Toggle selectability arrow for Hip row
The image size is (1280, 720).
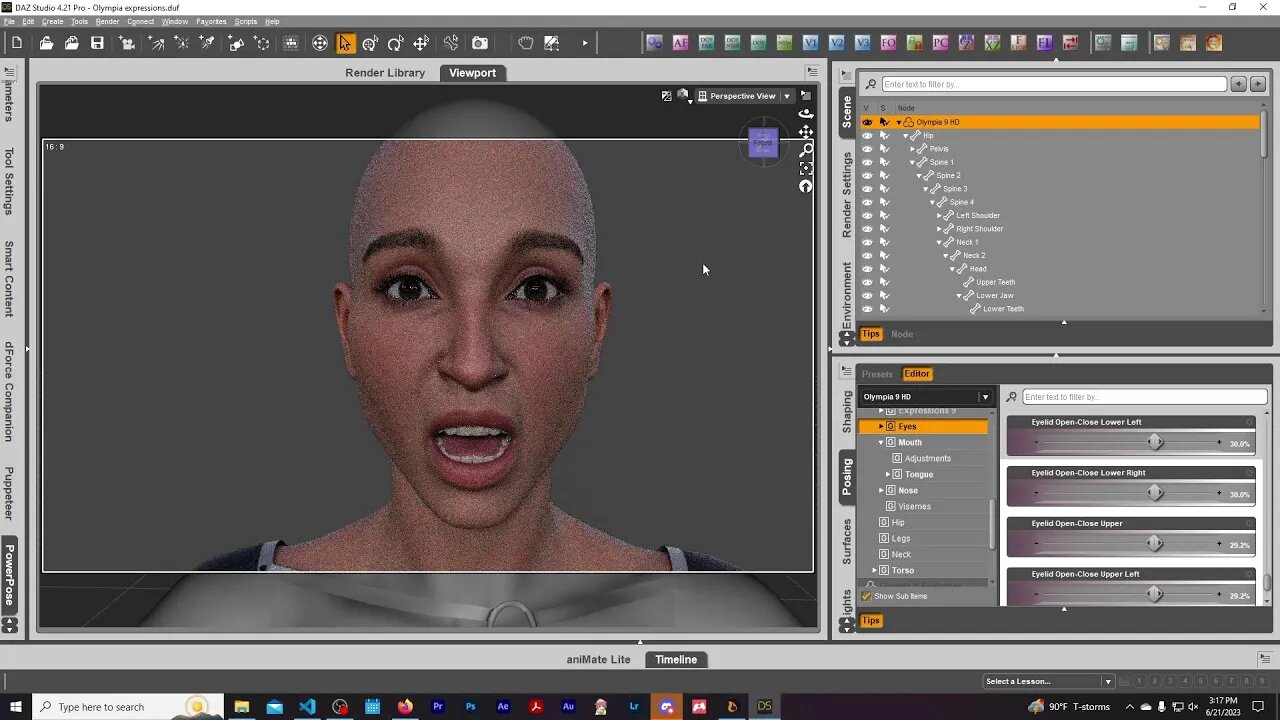pyautogui.click(x=884, y=135)
